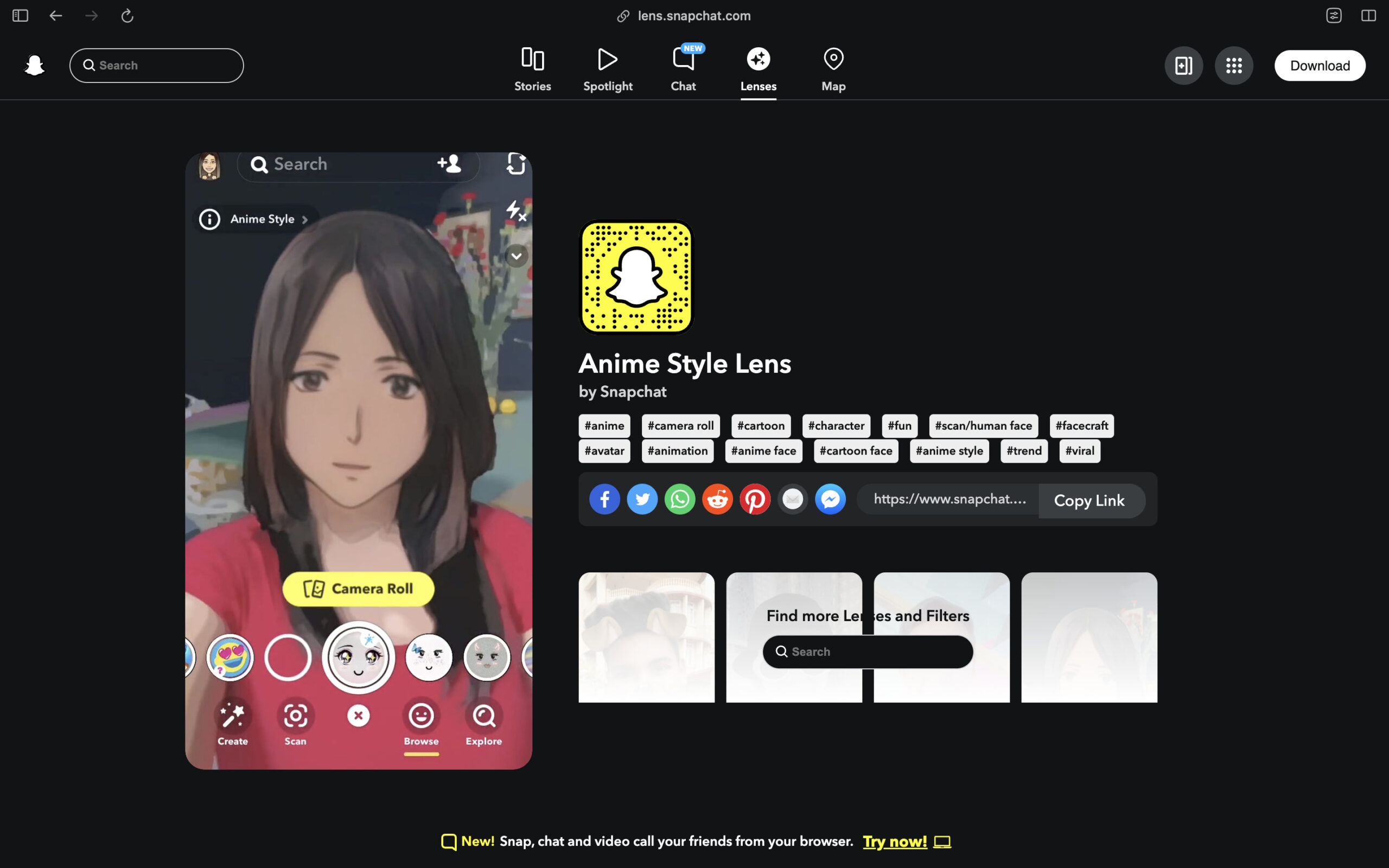This screenshot has width=1389, height=868.
Task: Open the Spotlight tab
Action: coord(607,65)
